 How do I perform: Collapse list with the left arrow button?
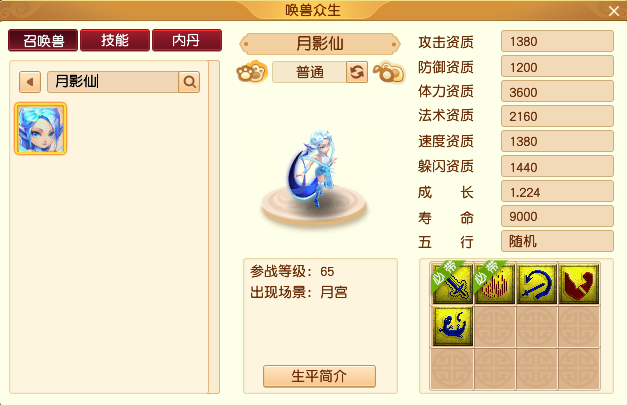pyautogui.click(x=30, y=82)
